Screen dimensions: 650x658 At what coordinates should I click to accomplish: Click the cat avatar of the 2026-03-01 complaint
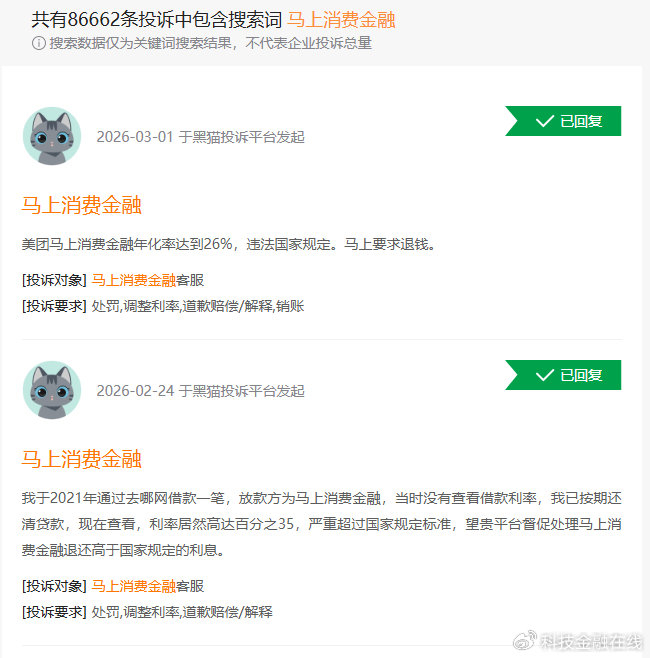point(52,136)
